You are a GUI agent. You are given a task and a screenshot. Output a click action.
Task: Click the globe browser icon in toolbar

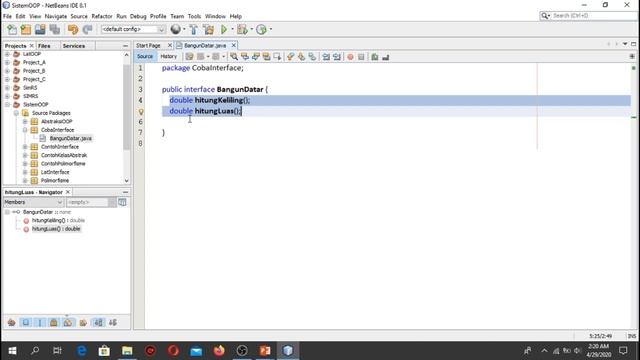click(176, 29)
